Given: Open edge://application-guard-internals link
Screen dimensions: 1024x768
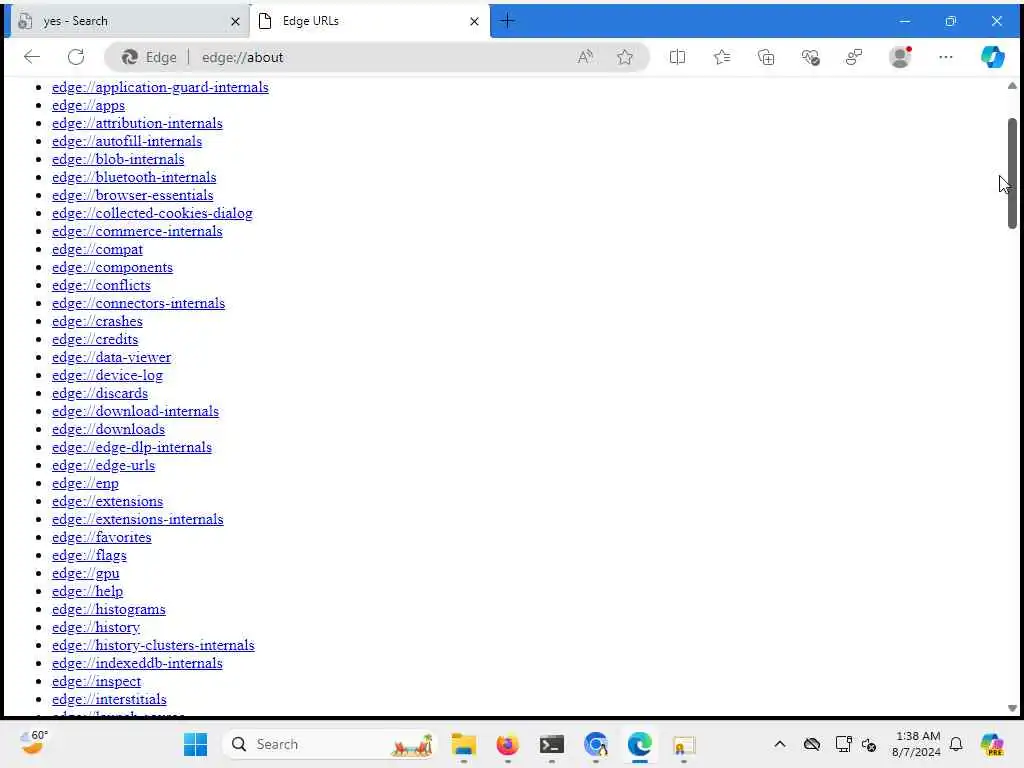Looking at the screenshot, I should point(160,88).
